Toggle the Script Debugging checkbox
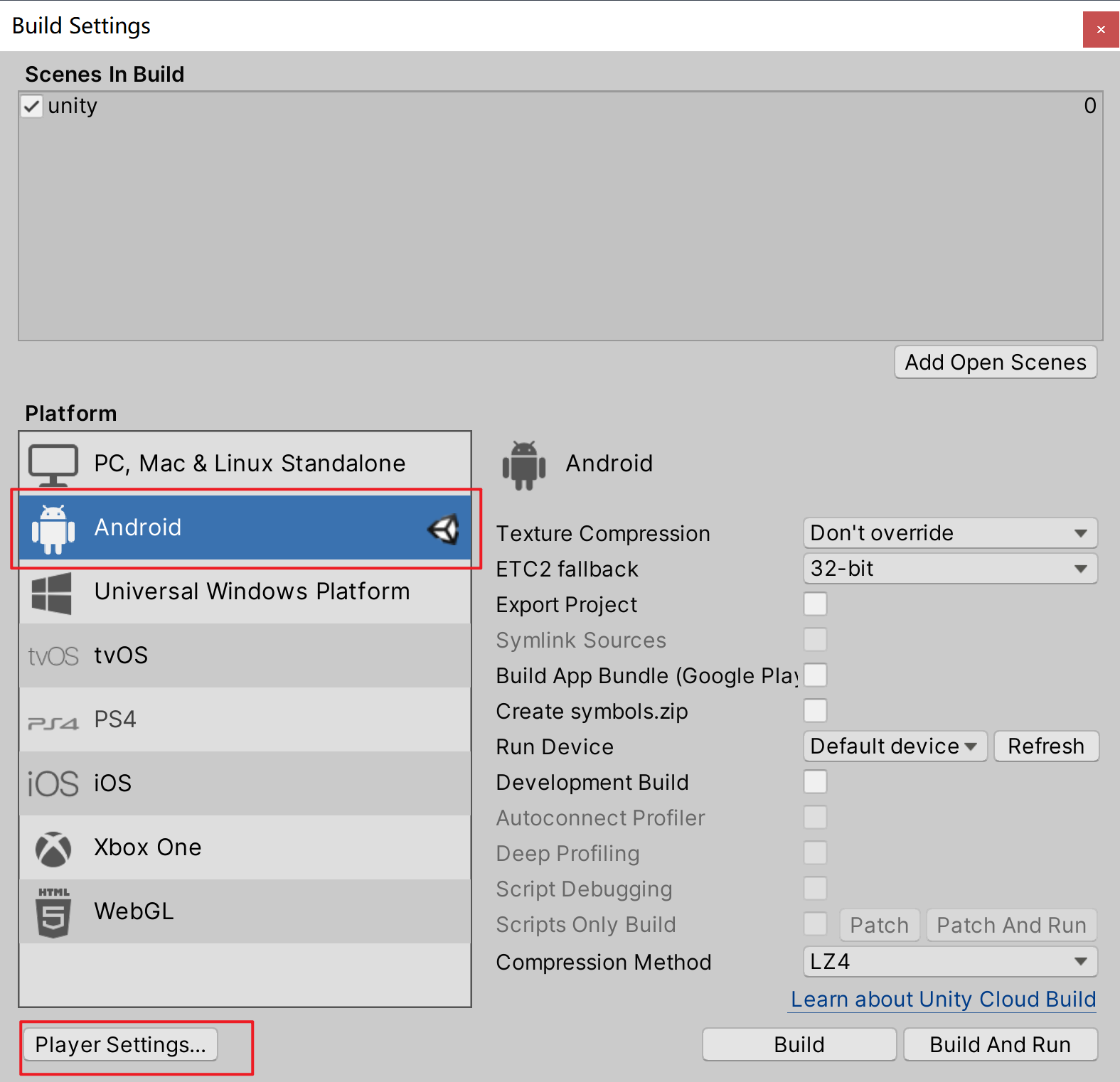This screenshot has width=1120, height=1082. coord(815,889)
